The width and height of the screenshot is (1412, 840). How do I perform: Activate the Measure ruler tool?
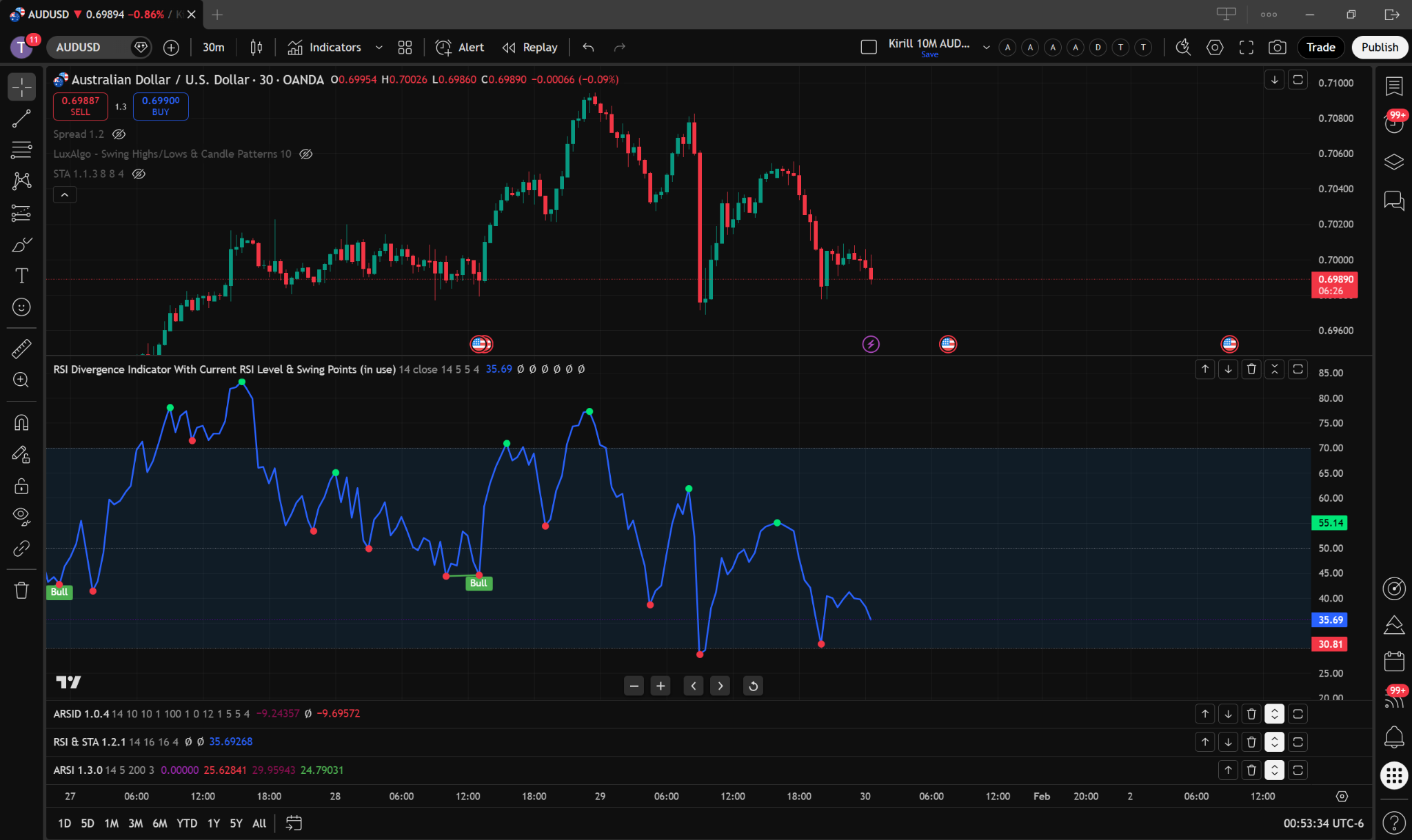tap(21, 349)
